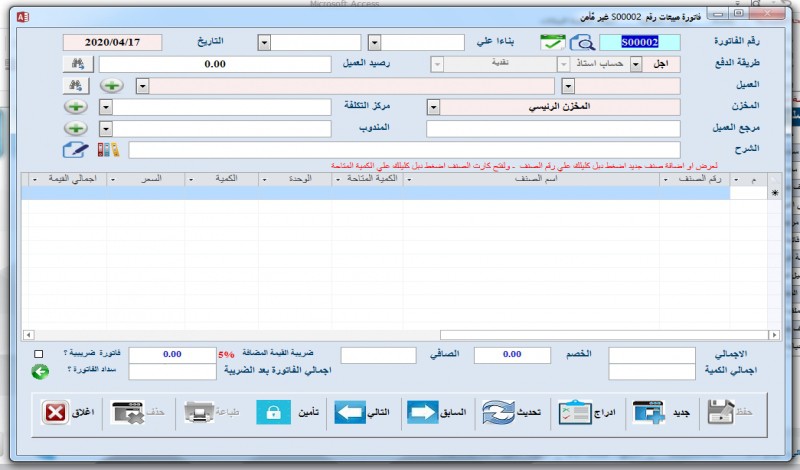This screenshot has height=470, width=800.
Task: Open representative (المندوب) dropdown arrow
Action: (x=105, y=129)
